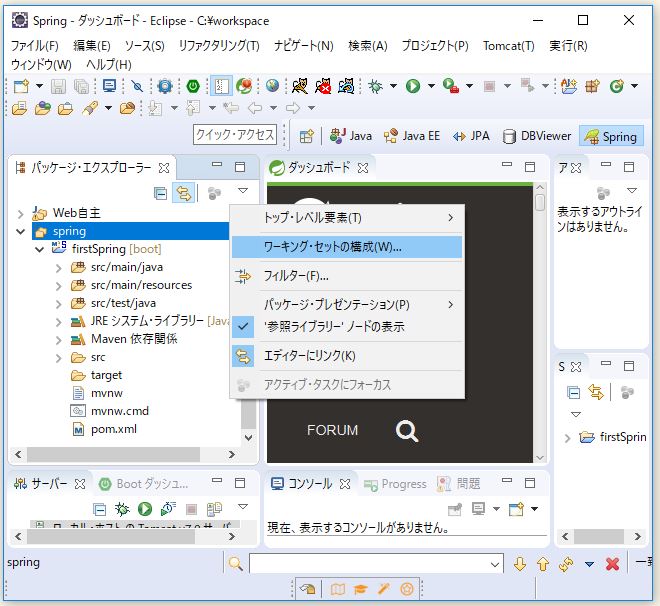Select pom.xml in Package Explorer
The height and width of the screenshot is (606, 660).
click(x=105, y=430)
